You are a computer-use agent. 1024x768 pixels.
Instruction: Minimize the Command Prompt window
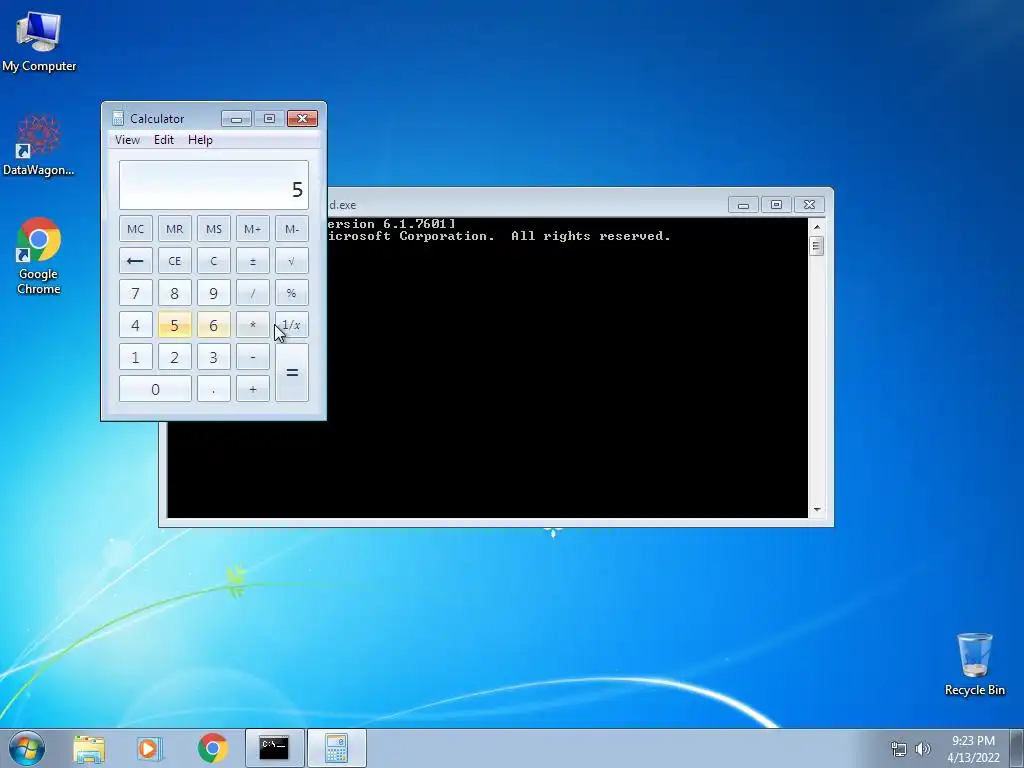(743, 205)
